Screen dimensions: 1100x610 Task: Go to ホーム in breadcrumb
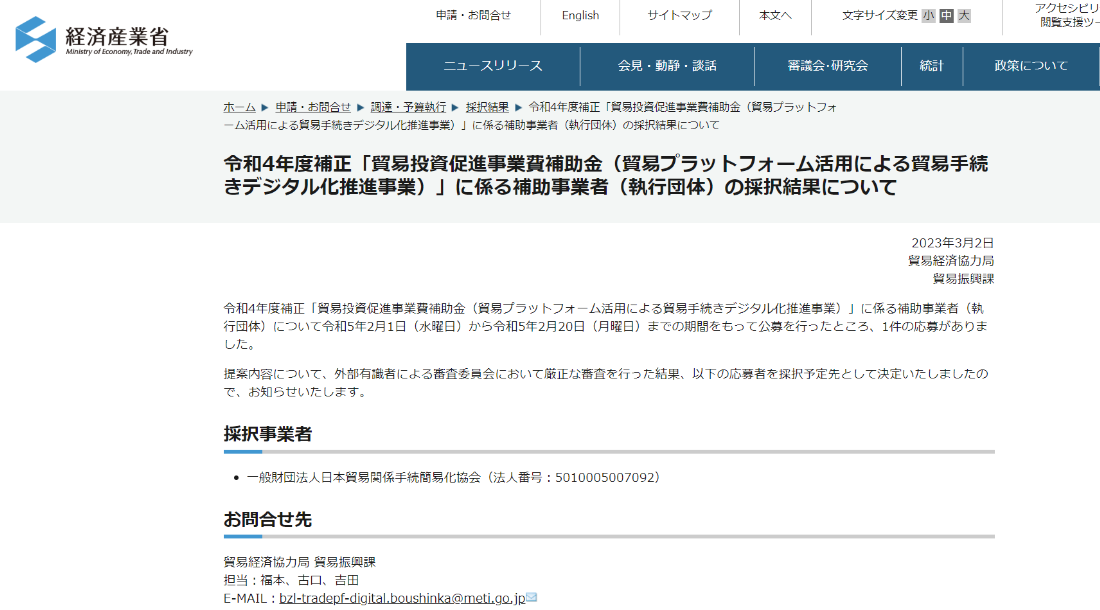(239, 107)
